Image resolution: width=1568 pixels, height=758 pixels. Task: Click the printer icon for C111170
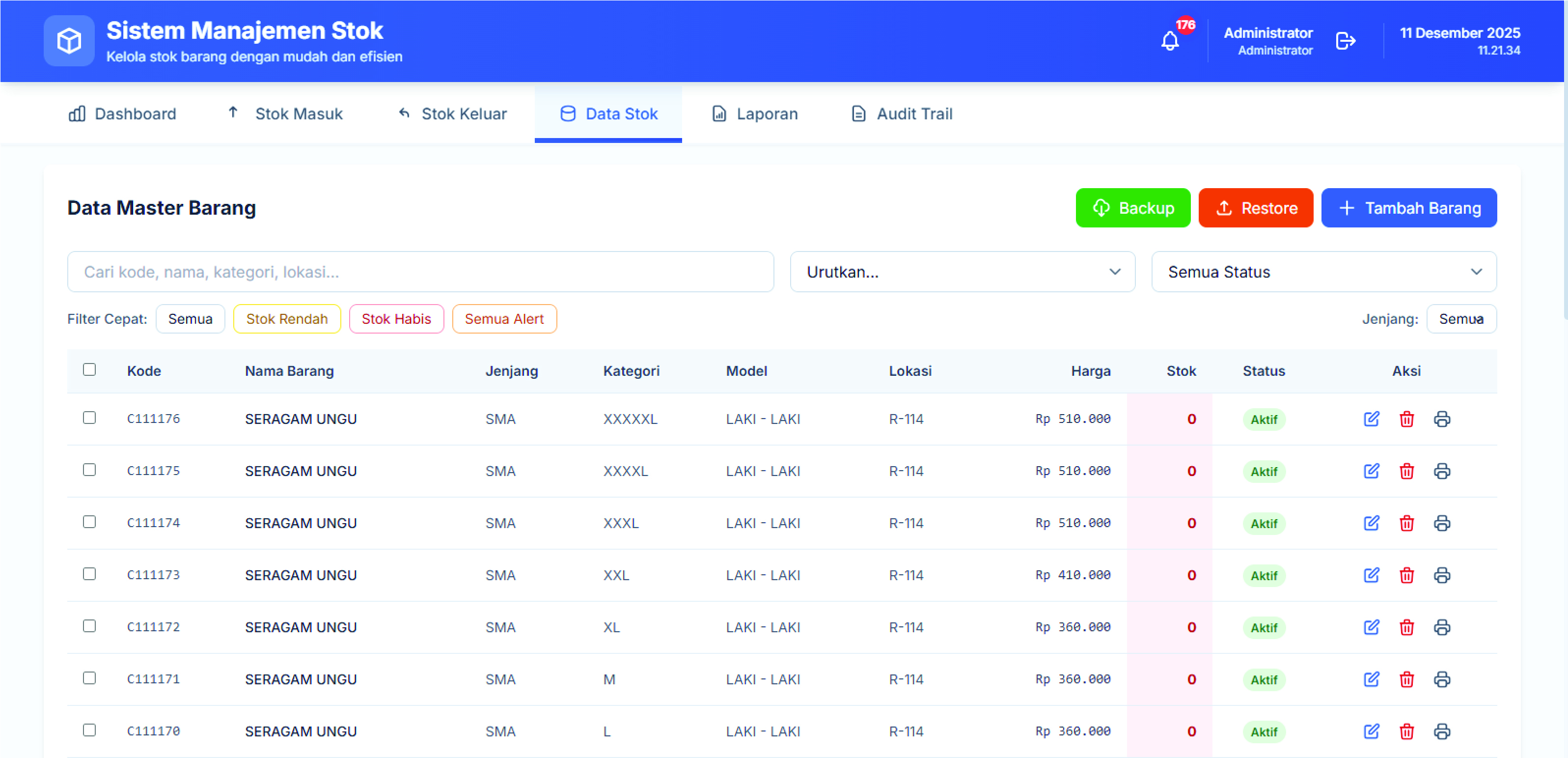pyautogui.click(x=1441, y=731)
